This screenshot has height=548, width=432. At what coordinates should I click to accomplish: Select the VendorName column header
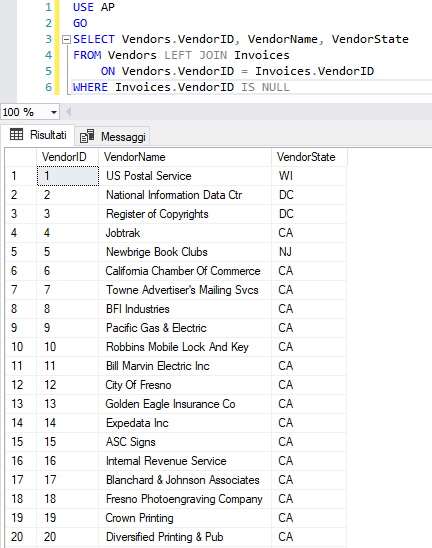click(185, 157)
